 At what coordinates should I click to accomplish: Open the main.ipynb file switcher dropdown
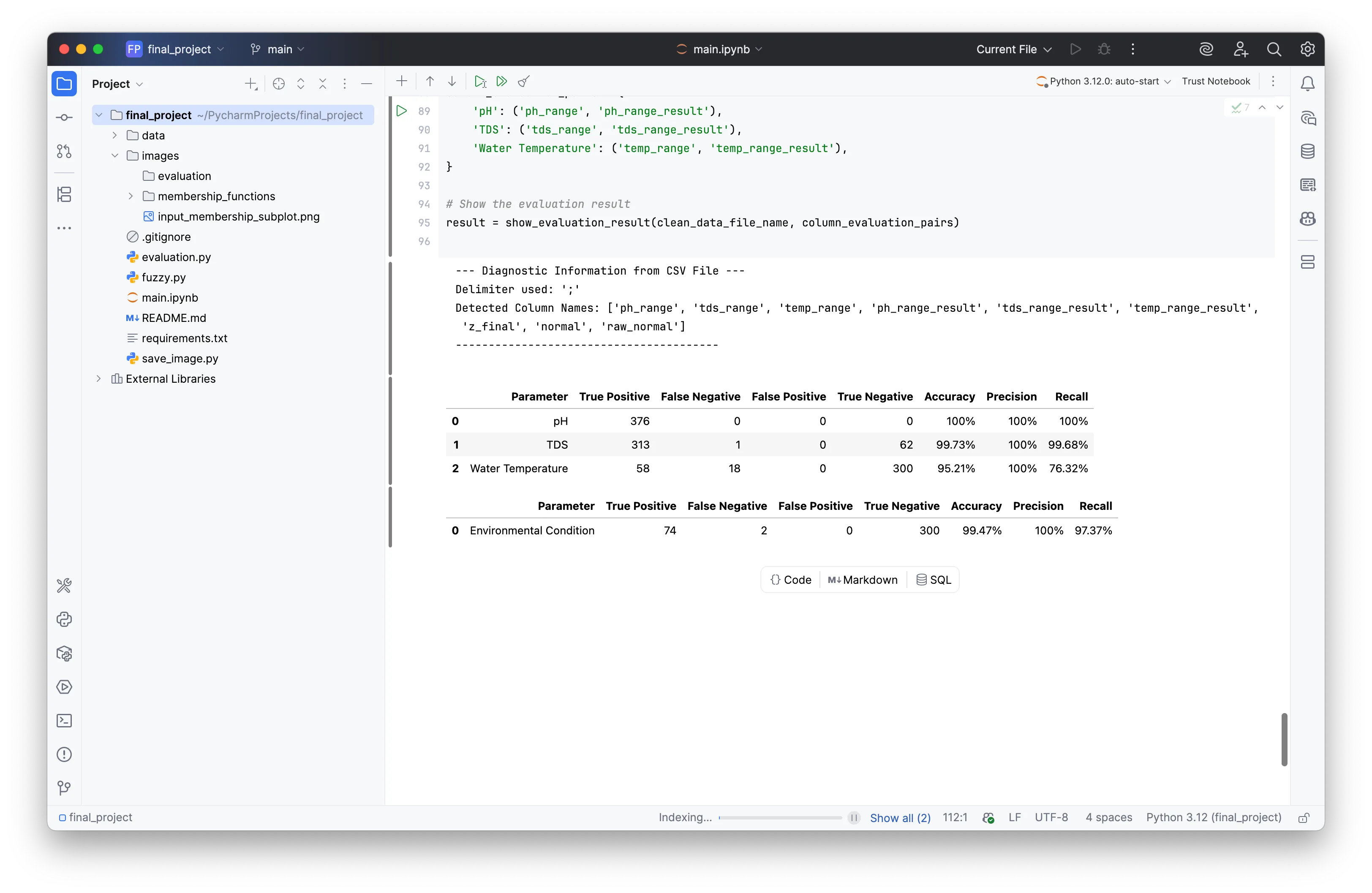pos(719,49)
